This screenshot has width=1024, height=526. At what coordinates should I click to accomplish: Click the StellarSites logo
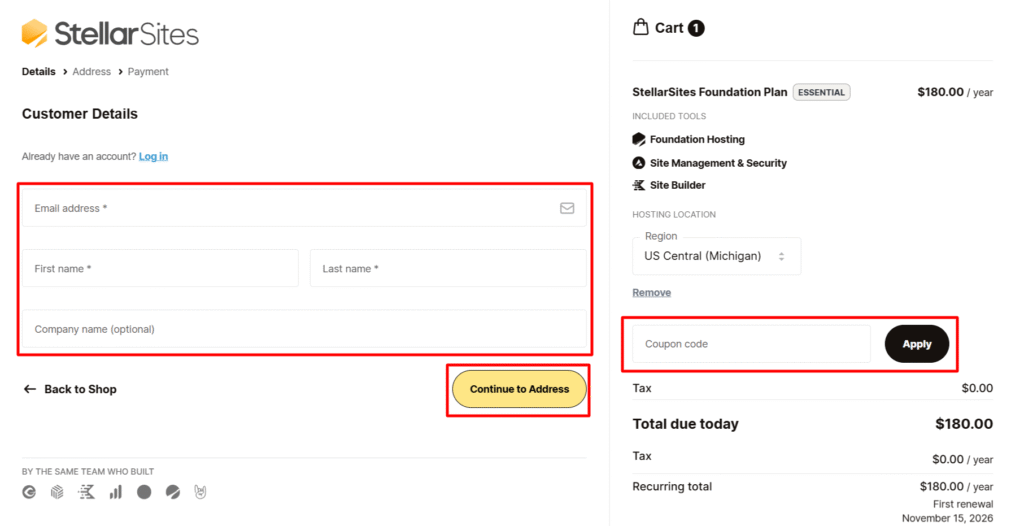pos(110,34)
